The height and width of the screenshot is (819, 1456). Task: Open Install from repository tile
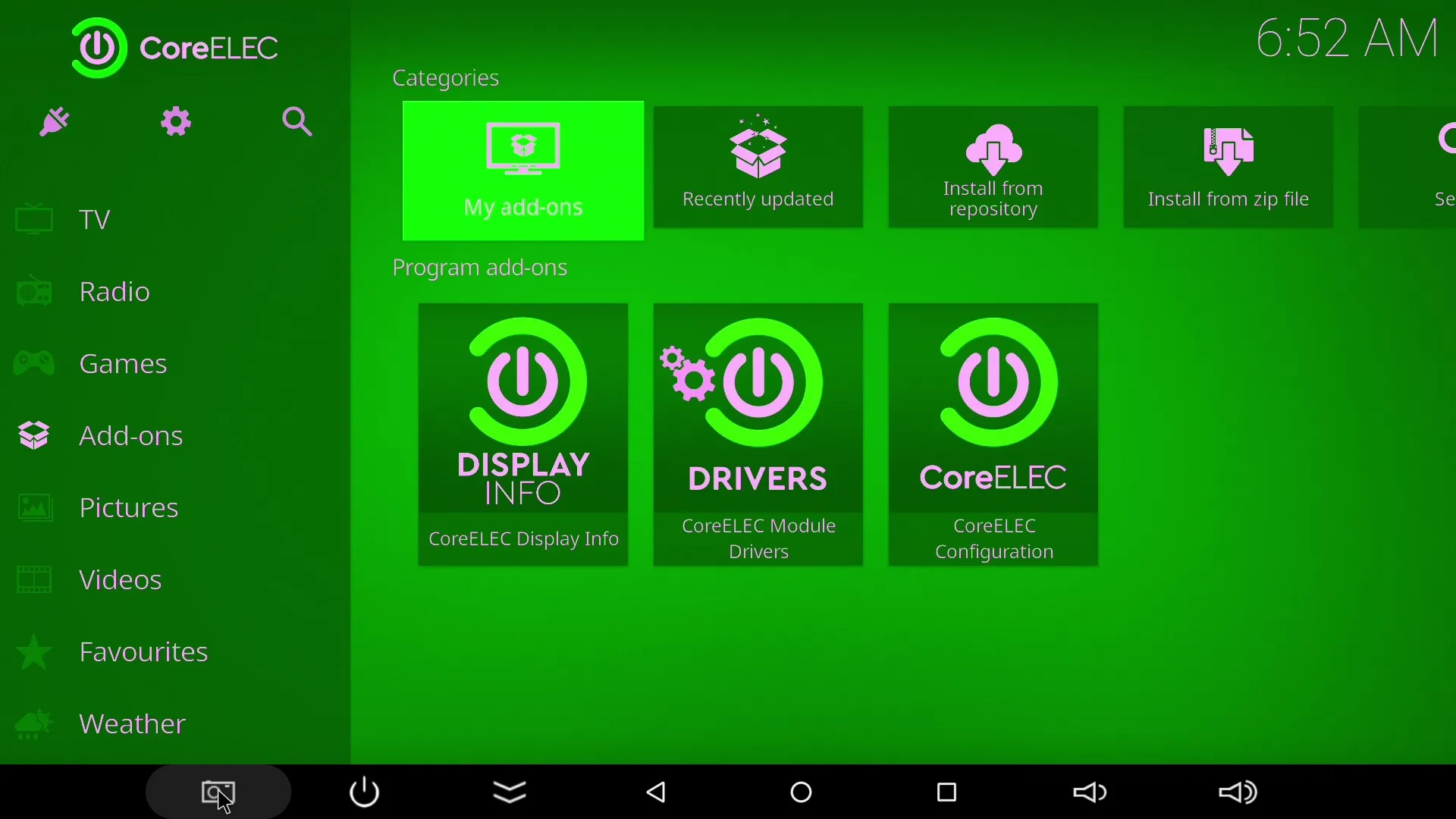tap(993, 168)
